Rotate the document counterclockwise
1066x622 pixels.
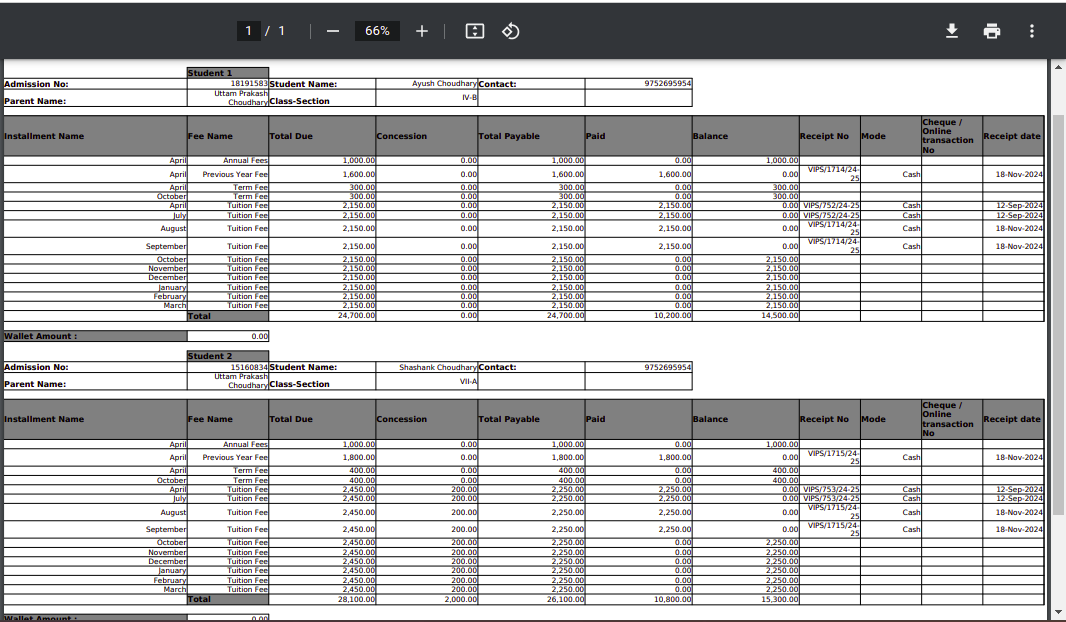[x=510, y=31]
